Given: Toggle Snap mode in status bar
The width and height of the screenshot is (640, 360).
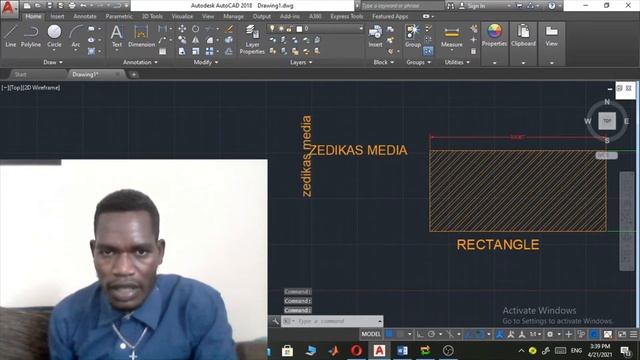Looking at the screenshot, I should [x=401, y=334].
